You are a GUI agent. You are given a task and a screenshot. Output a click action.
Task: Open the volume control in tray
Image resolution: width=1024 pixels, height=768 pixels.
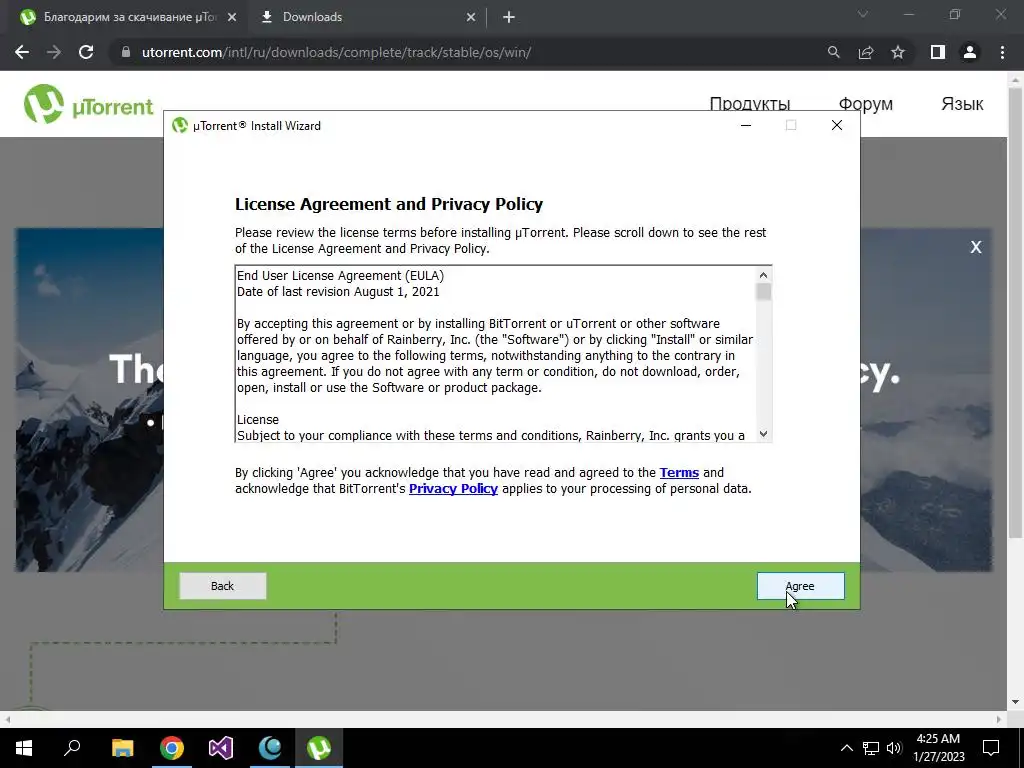coord(894,748)
